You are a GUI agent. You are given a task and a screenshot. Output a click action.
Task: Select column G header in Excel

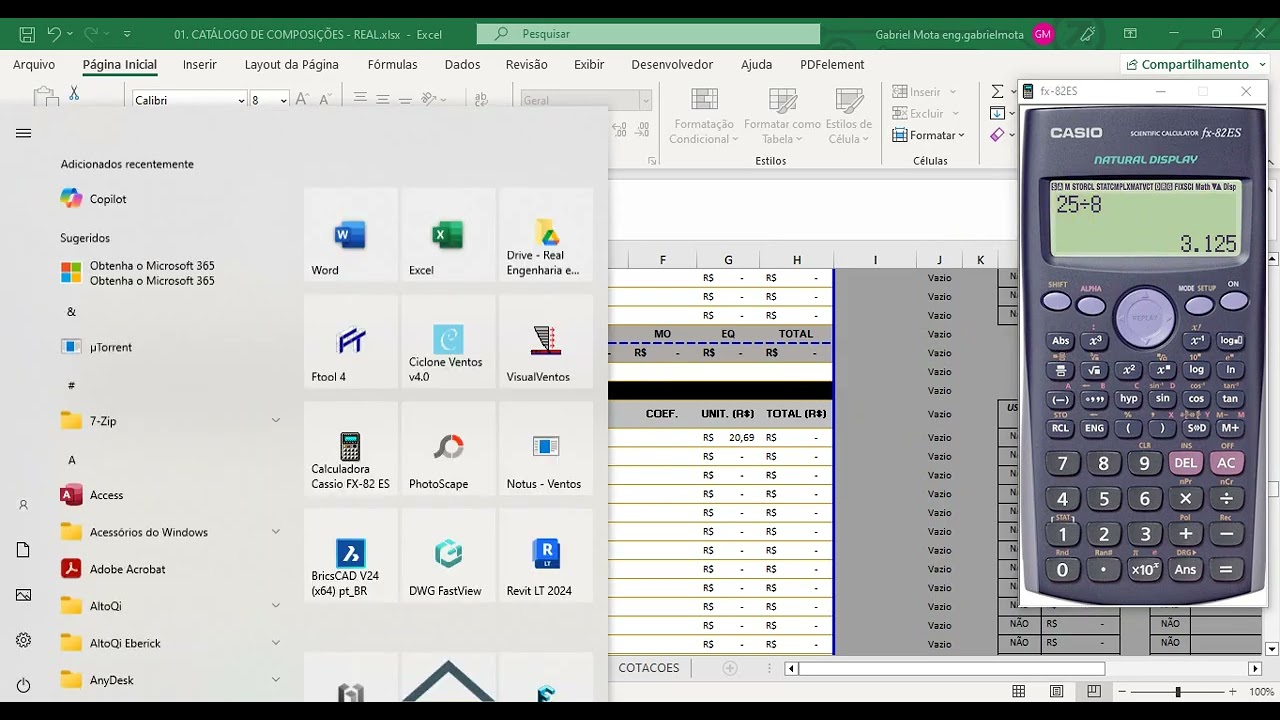pyautogui.click(x=728, y=260)
